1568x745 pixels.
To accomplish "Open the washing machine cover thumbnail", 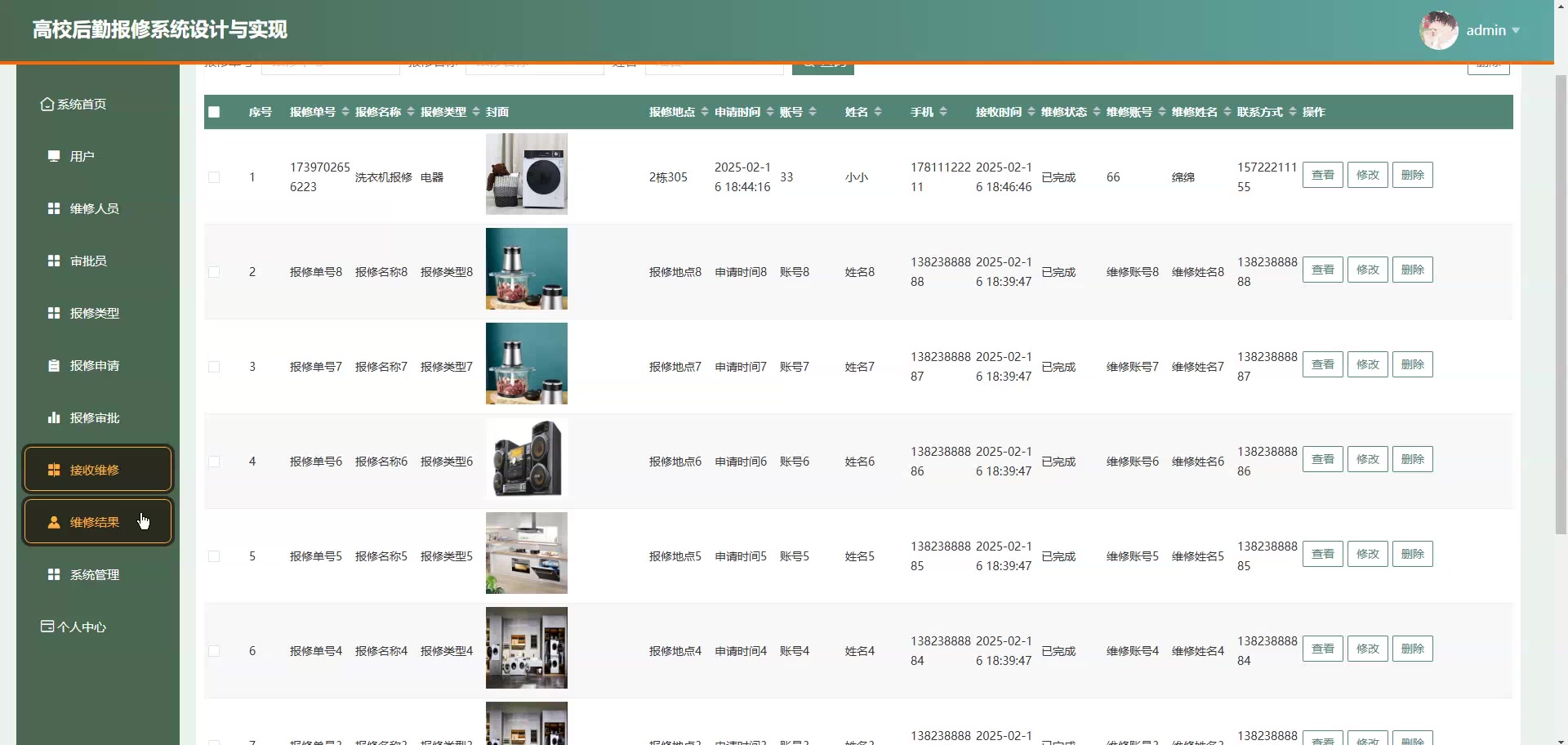I will pyautogui.click(x=527, y=174).
